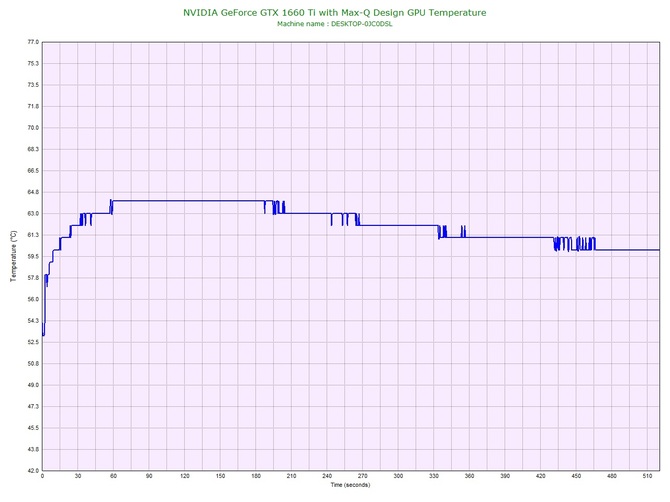Click the 43.8 y-axis value
This screenshot has width=670, height=502.
(33, 449)
